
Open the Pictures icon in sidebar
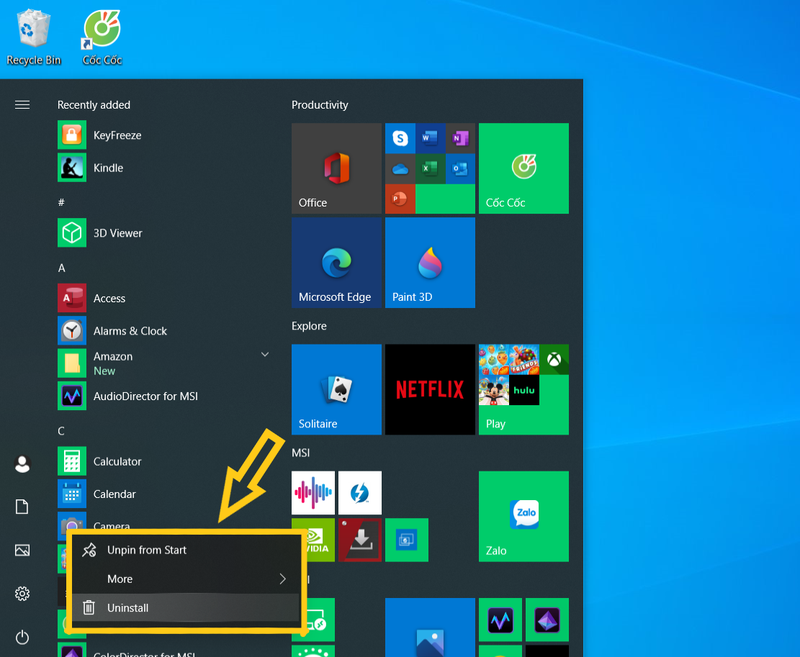click(22, 550)
